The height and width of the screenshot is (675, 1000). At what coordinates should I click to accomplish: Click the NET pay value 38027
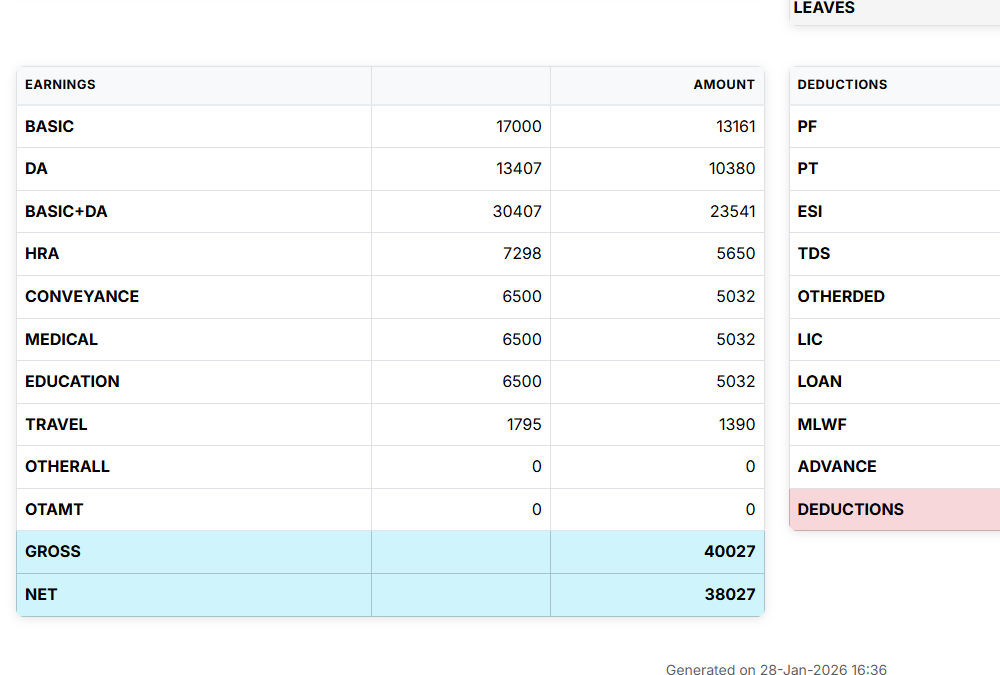tap(729, 595)
